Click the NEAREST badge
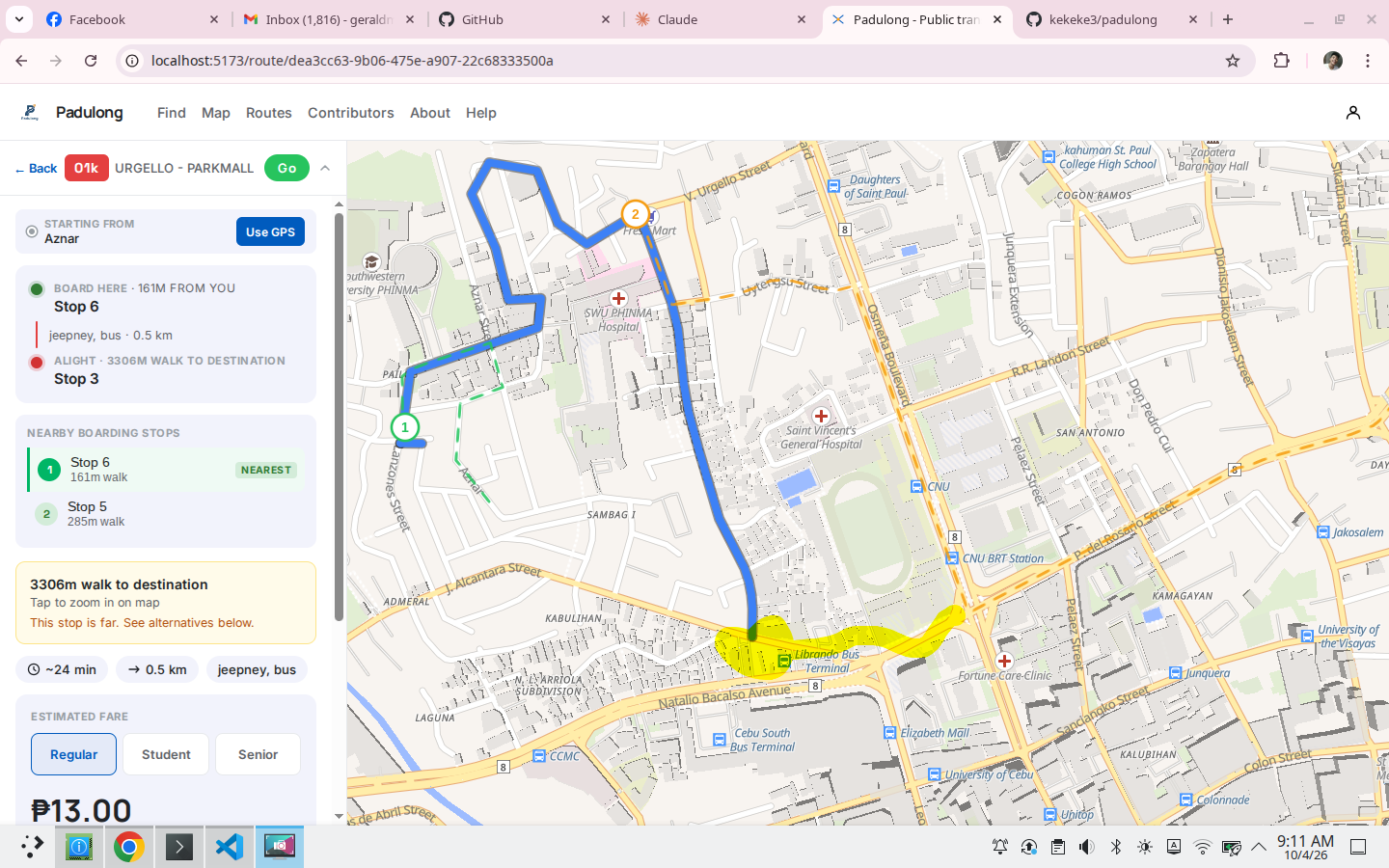 [266, 470]
